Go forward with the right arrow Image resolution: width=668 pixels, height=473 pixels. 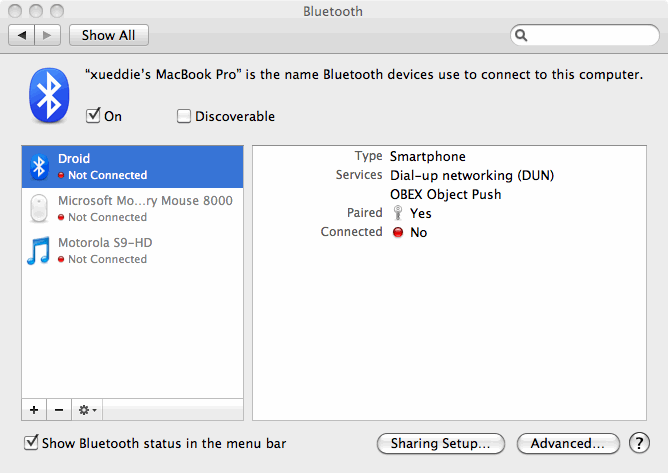pyautogui.click(x=47, y=35)
